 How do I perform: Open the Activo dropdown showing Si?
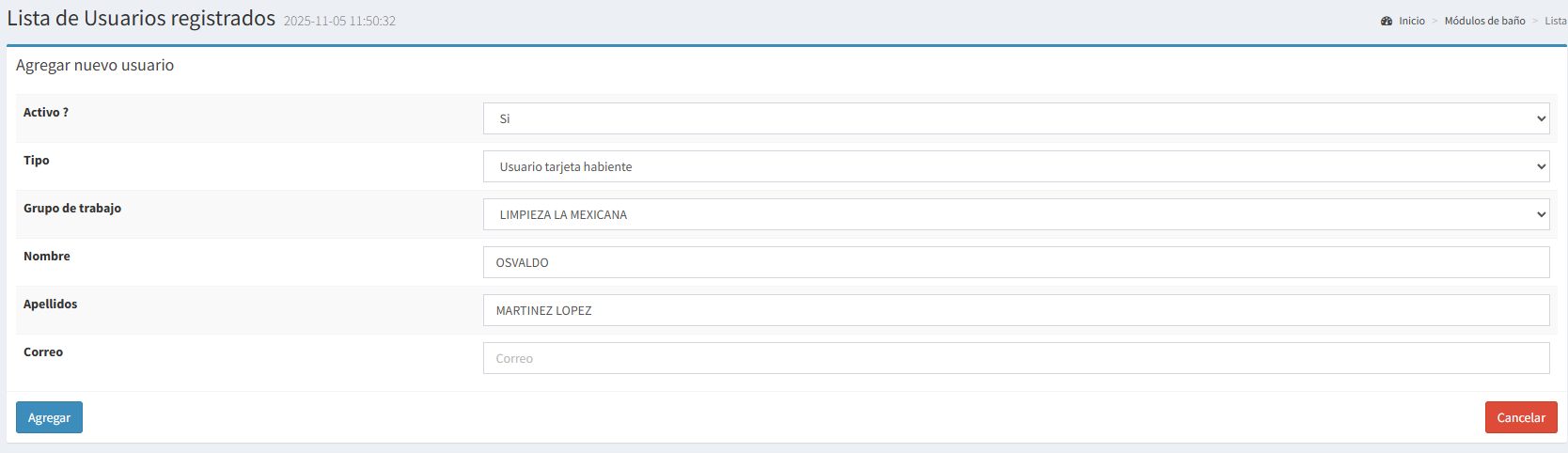tap(1015, 118)
